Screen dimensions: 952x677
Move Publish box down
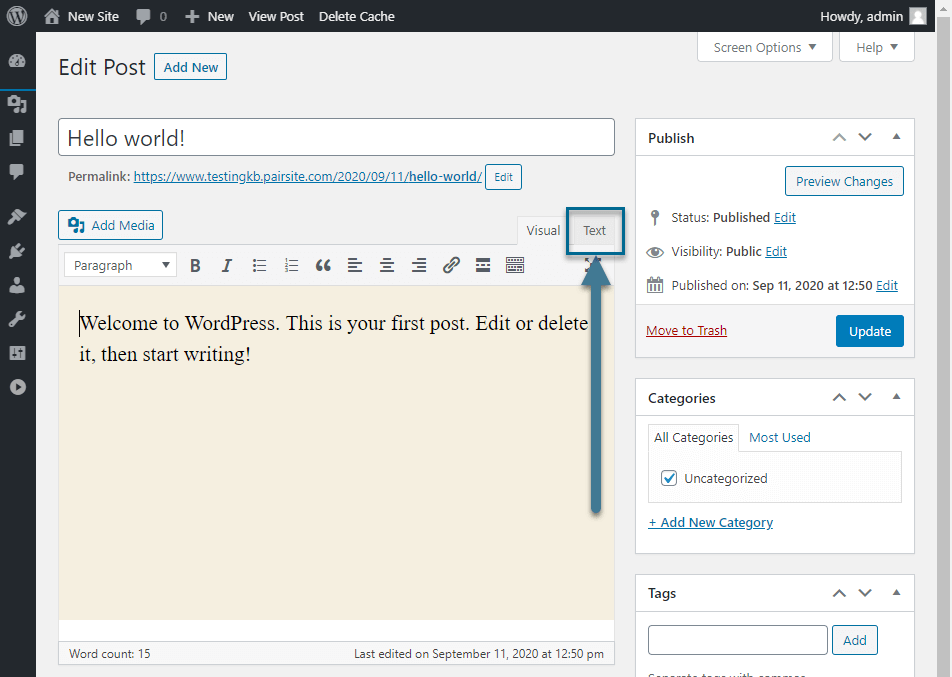tap(865, 137)
